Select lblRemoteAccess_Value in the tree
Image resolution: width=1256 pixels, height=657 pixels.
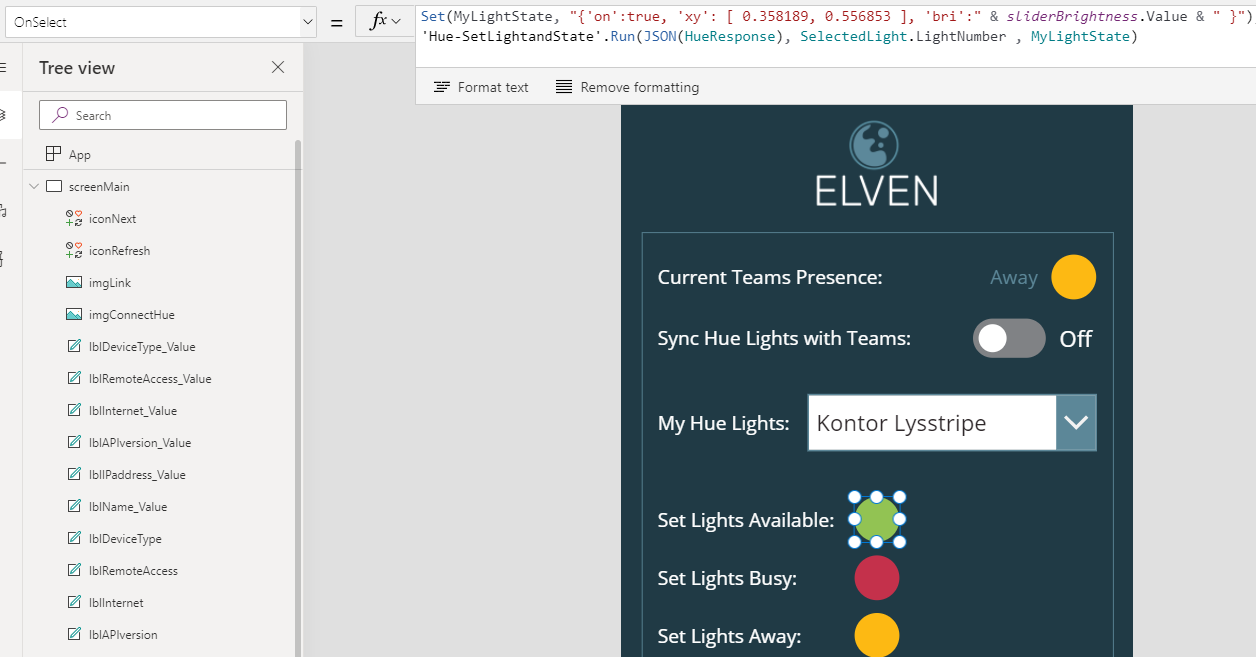tap(150, 379)
